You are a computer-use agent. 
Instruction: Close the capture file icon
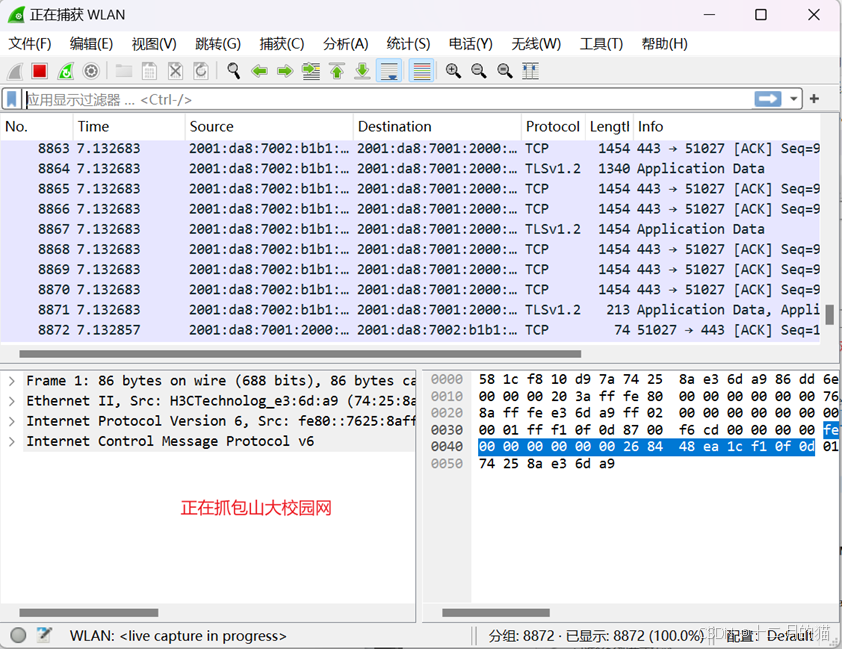pos(176,71)
